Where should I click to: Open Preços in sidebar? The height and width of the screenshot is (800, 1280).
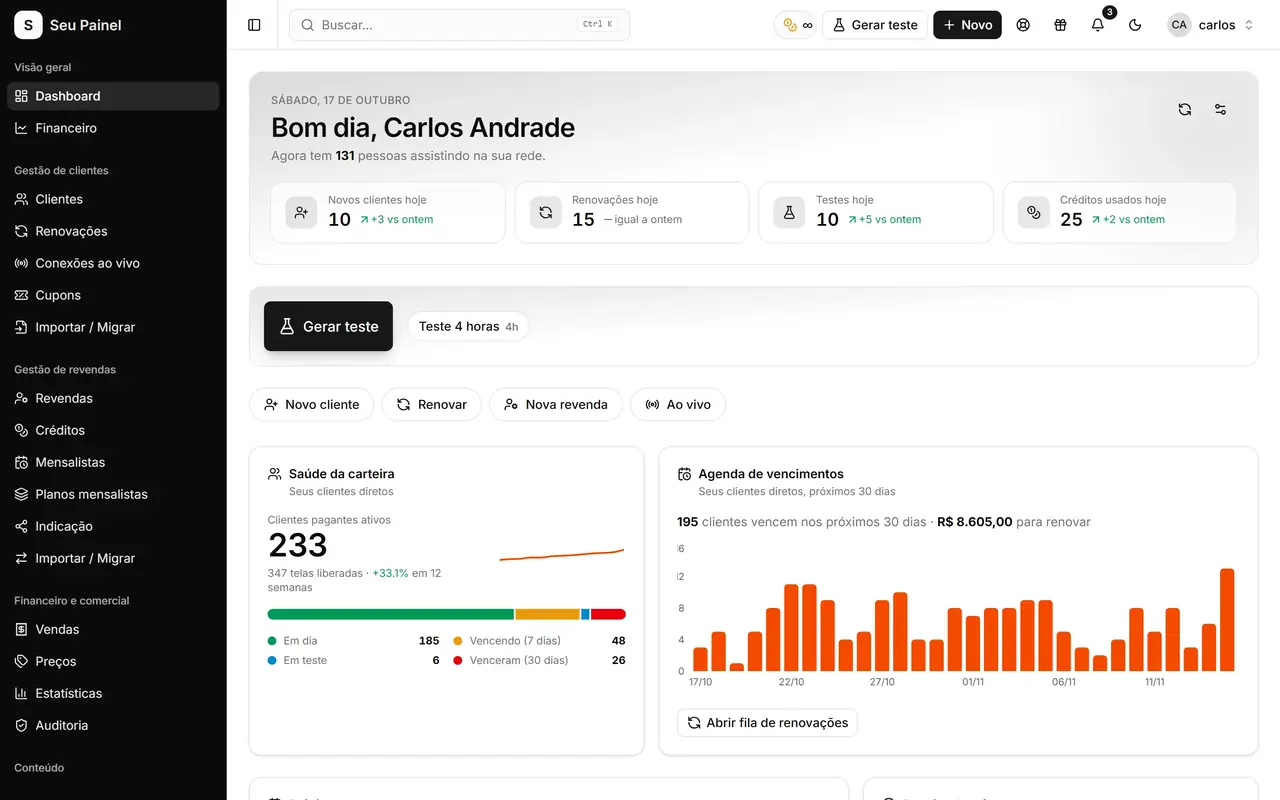tap(113, 661)
